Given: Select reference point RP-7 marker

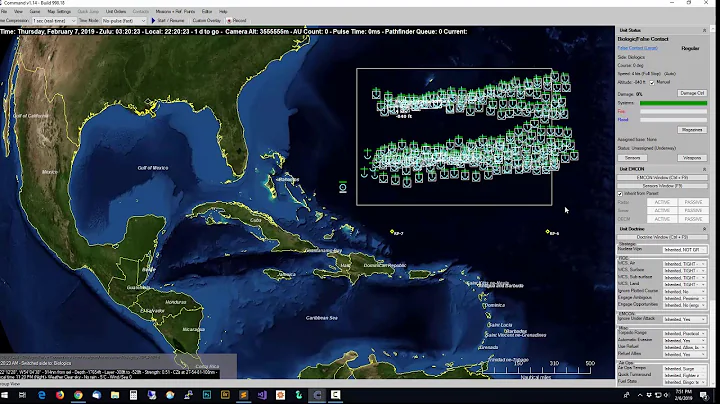Looking at the screenshot, I should [392, 232].
